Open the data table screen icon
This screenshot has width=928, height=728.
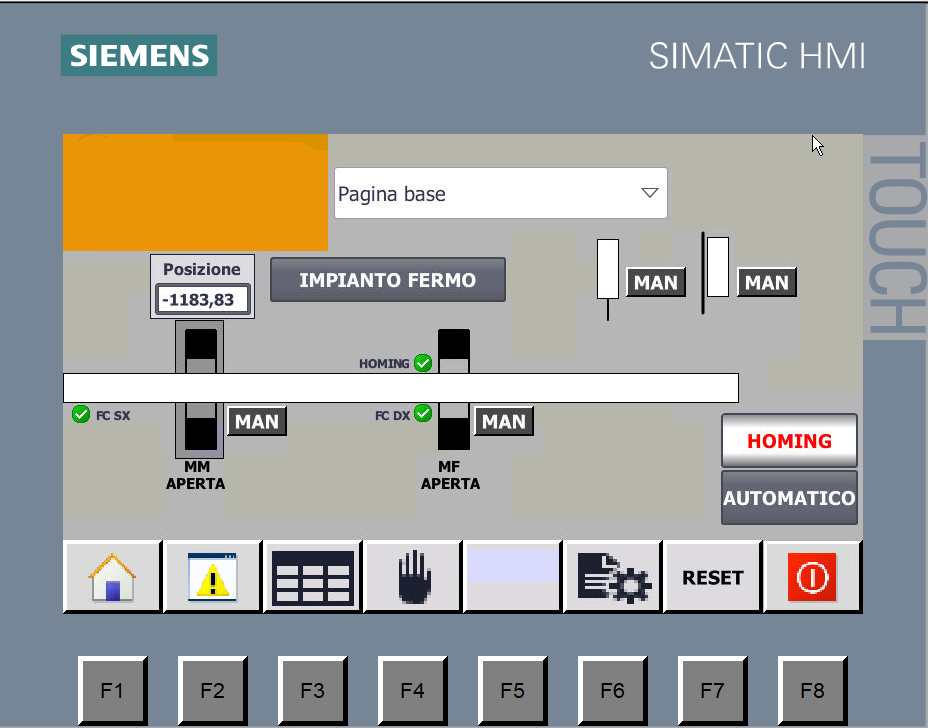[312, 577]
